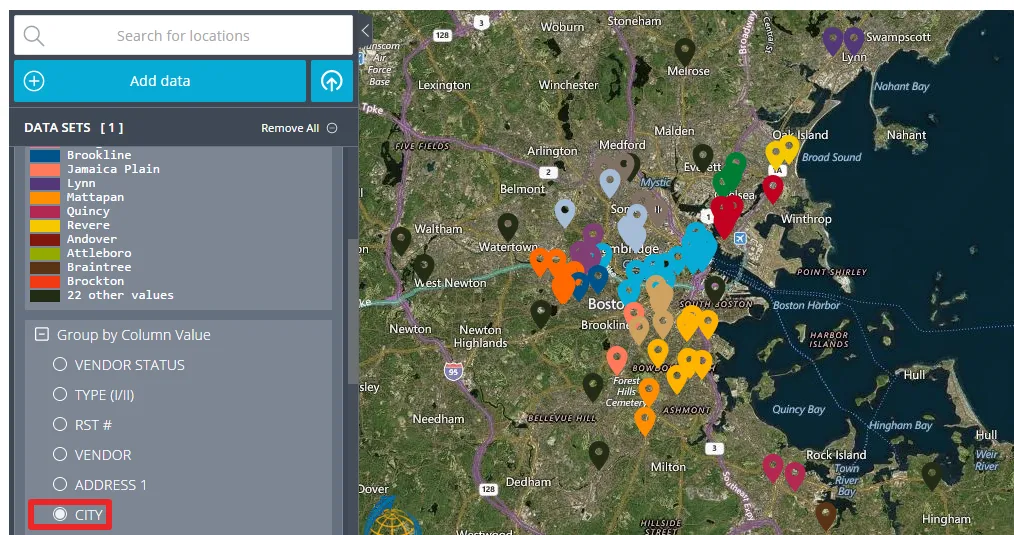Image resolution: width=1014 pixels, height=535 pixels.
Task: Click the Search for locations field
Action: (183, 36)
